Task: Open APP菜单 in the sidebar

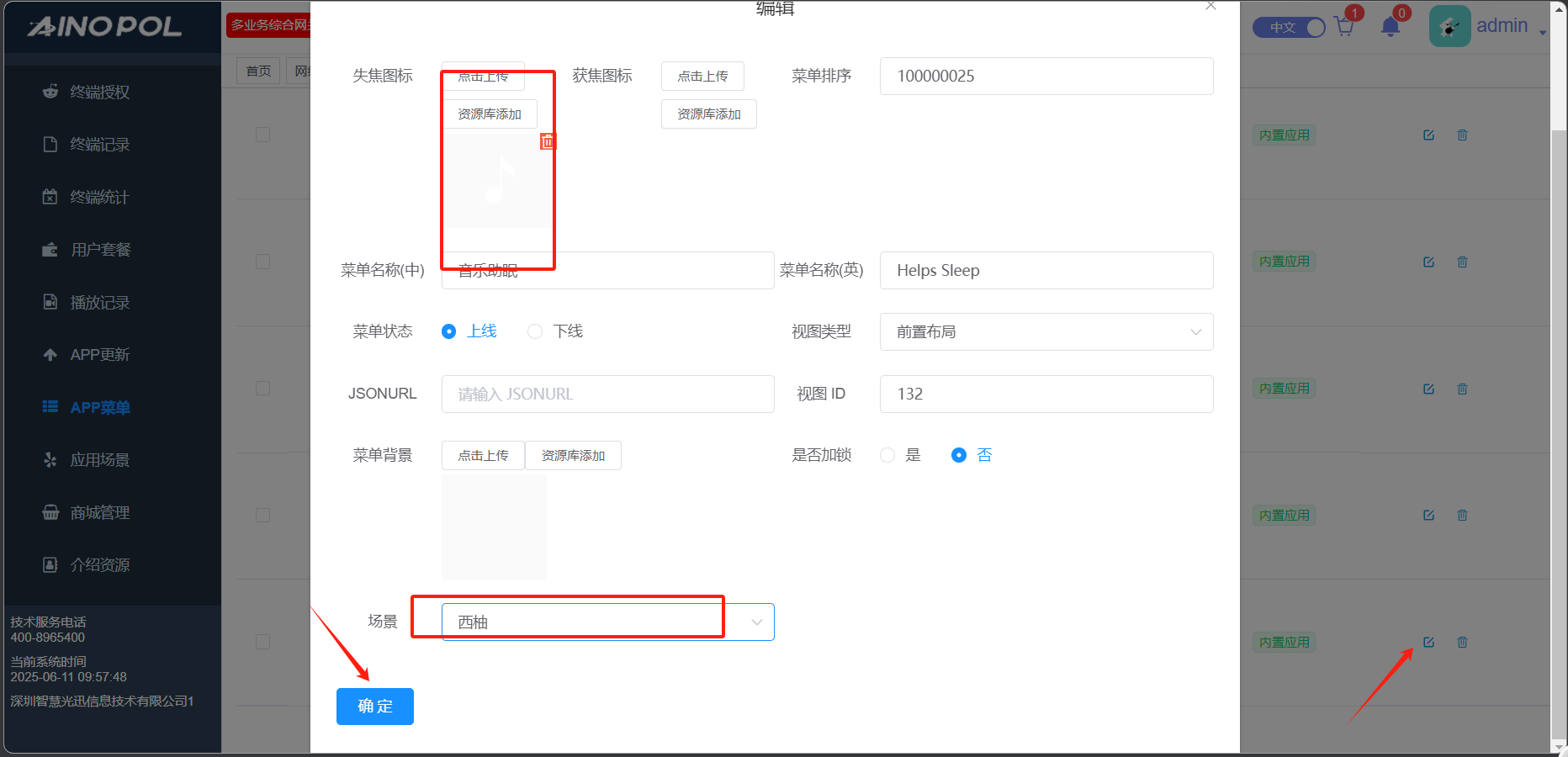Action: click(99, 408)
